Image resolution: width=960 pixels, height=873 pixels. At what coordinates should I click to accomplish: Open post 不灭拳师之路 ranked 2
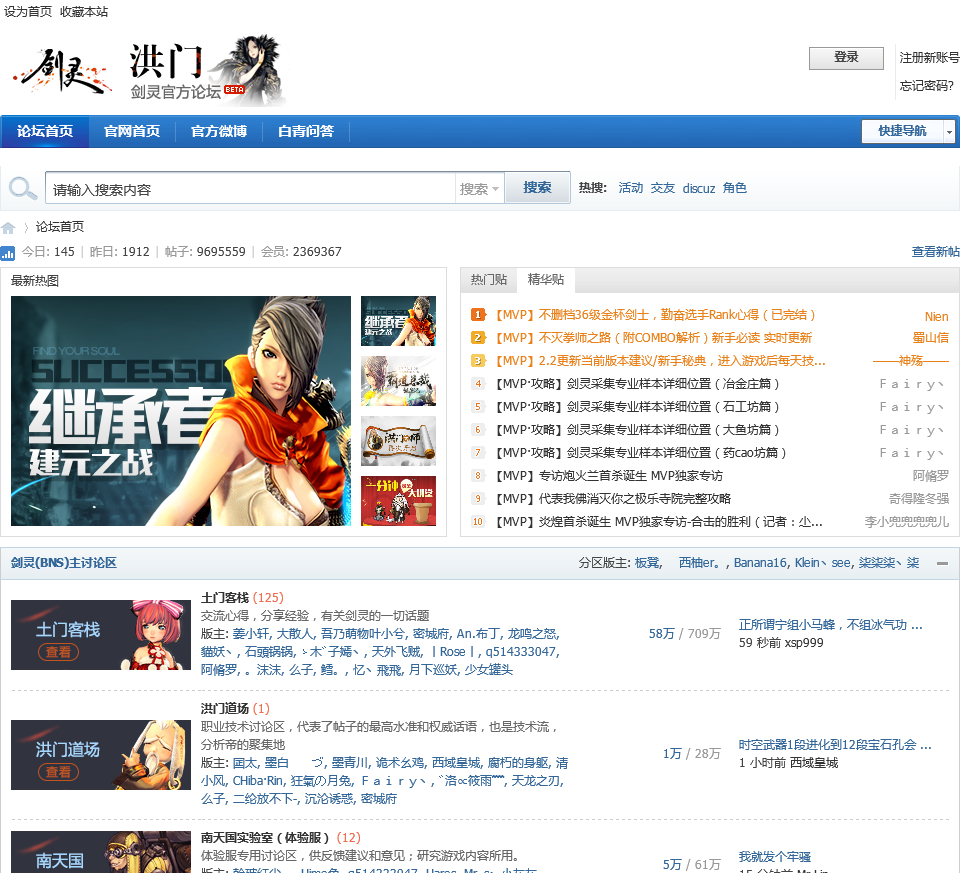click(x=653, y=338)
